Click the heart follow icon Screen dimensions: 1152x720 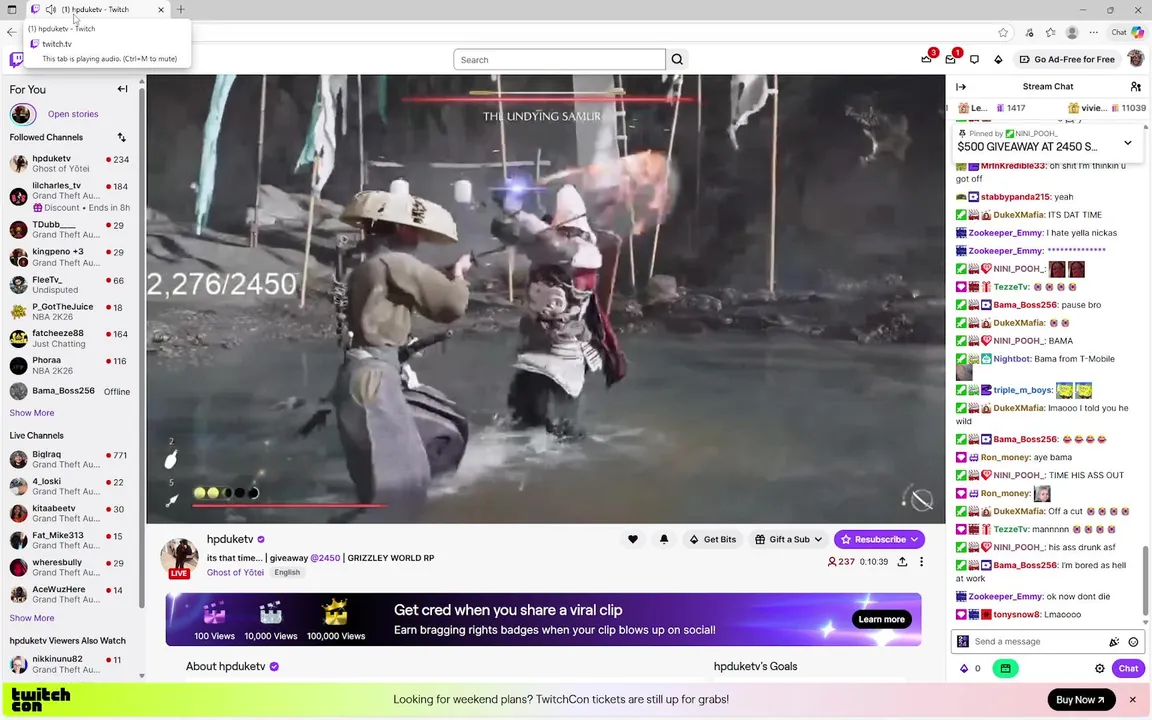633,539
